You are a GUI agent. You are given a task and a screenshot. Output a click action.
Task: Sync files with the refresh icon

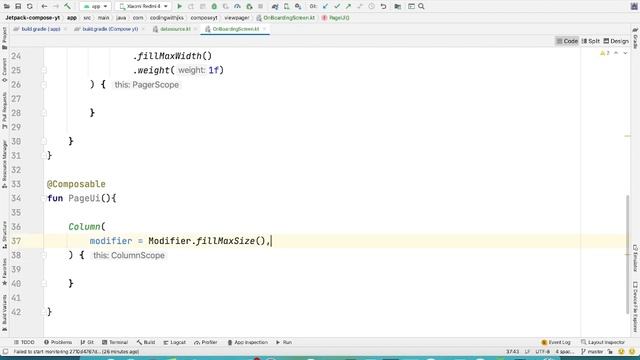(x=29, y=7)
